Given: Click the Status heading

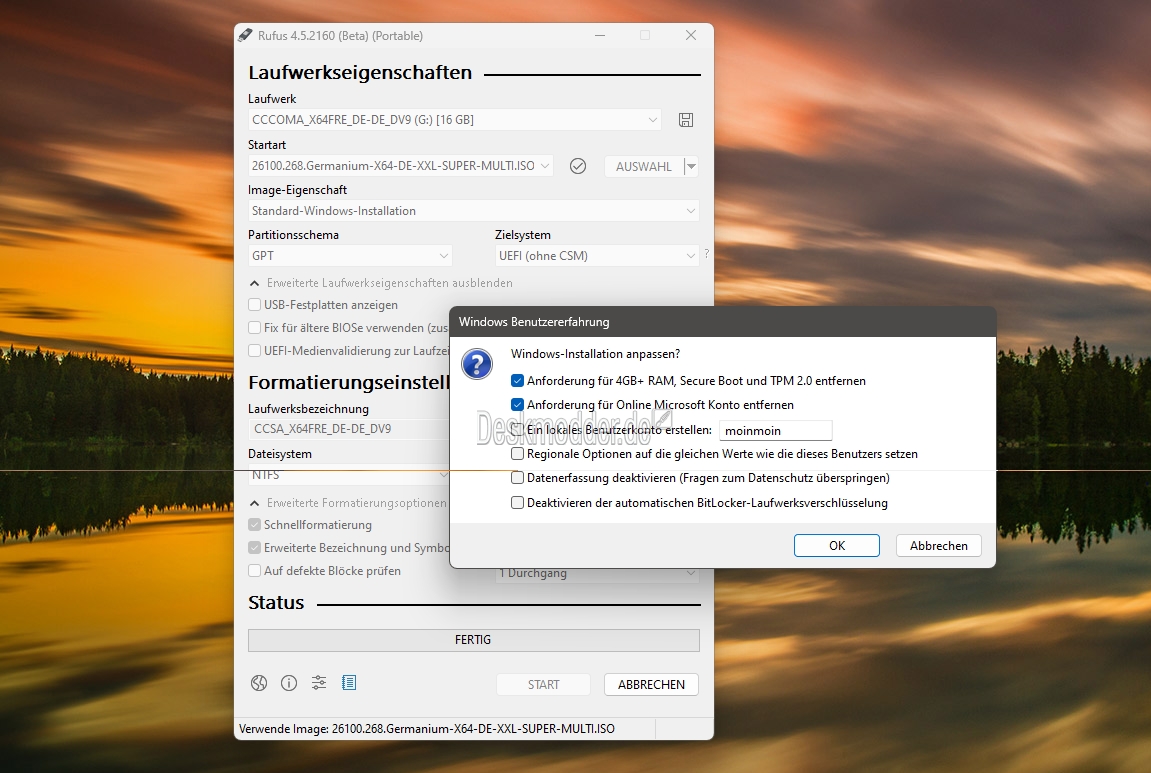Looking at the screenshot, I should (276, 603).
